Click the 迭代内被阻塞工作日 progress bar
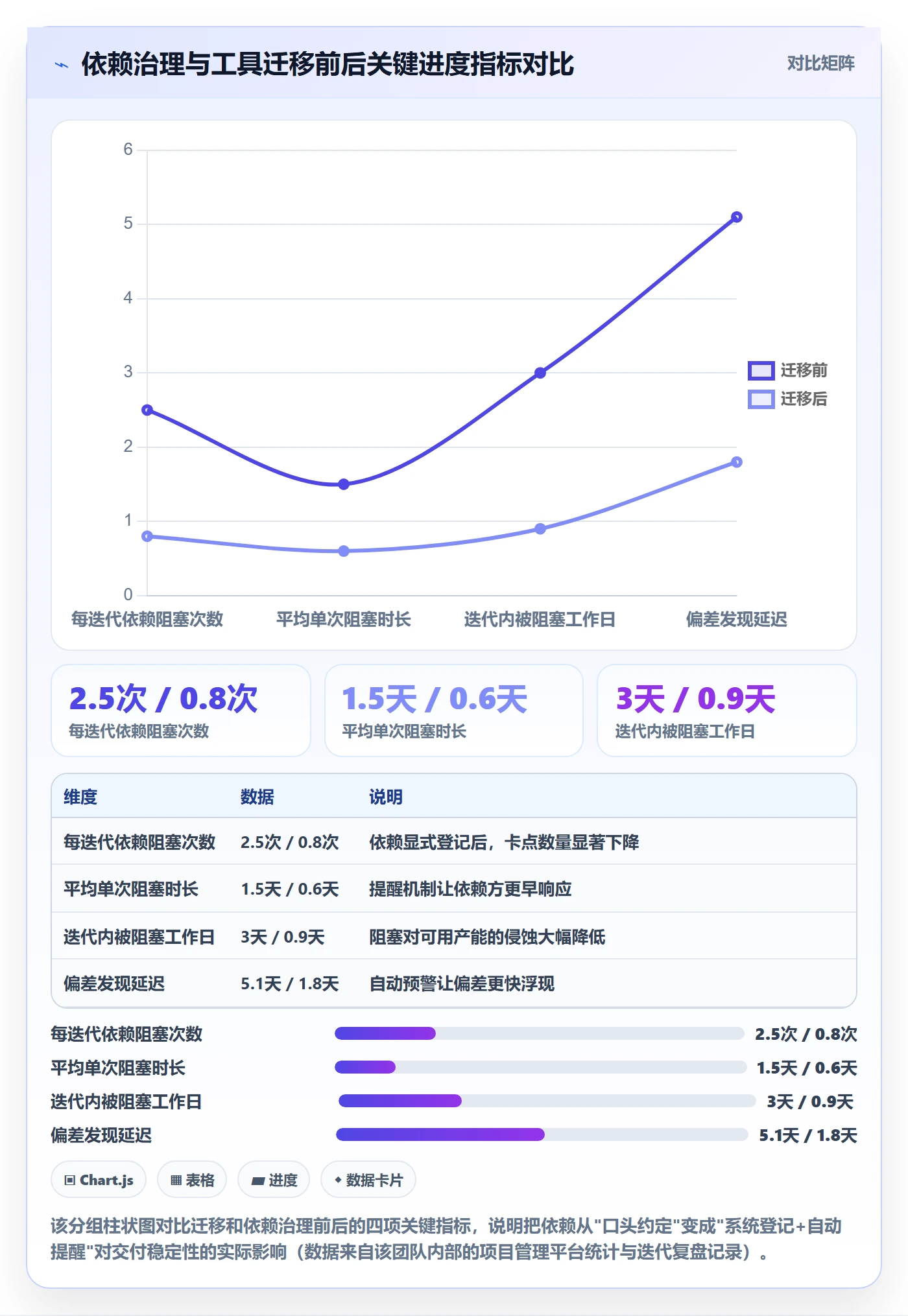This screenshot has height=1316, width=908. (547, 1101)
